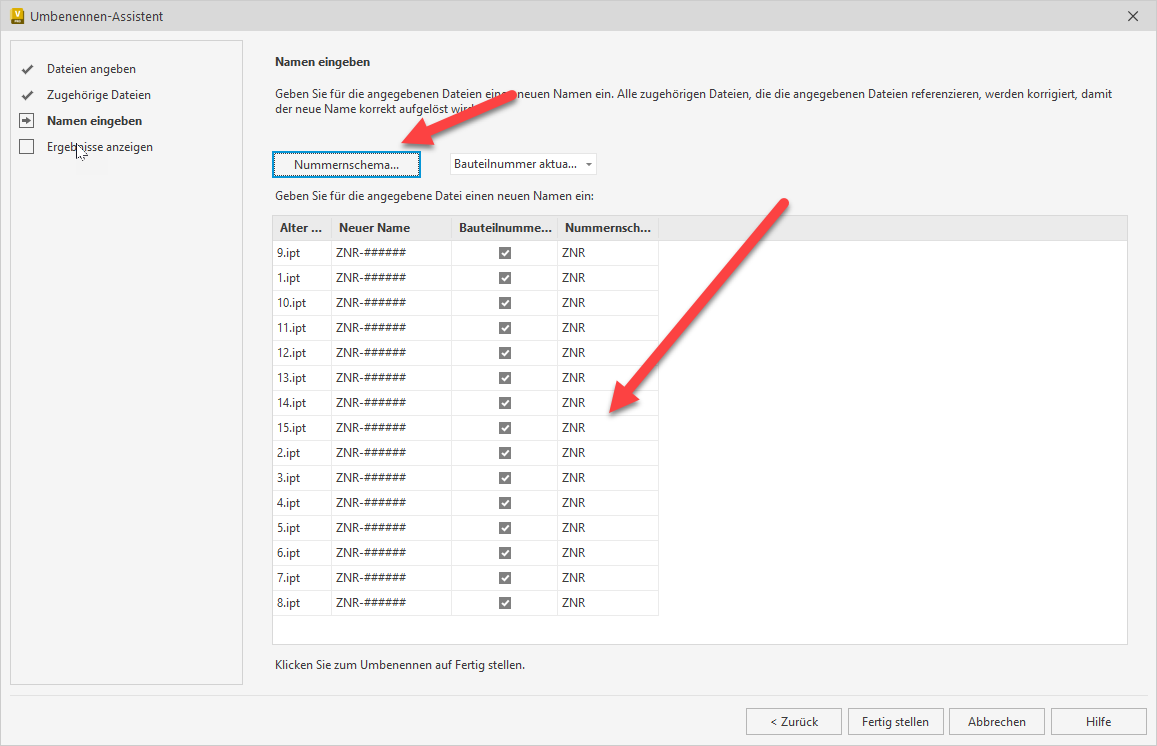The height and width of the screenshot is (746, 1157).
Task: Click the Ergebnisse anzeigen step box icon
Action: [27, 147]
